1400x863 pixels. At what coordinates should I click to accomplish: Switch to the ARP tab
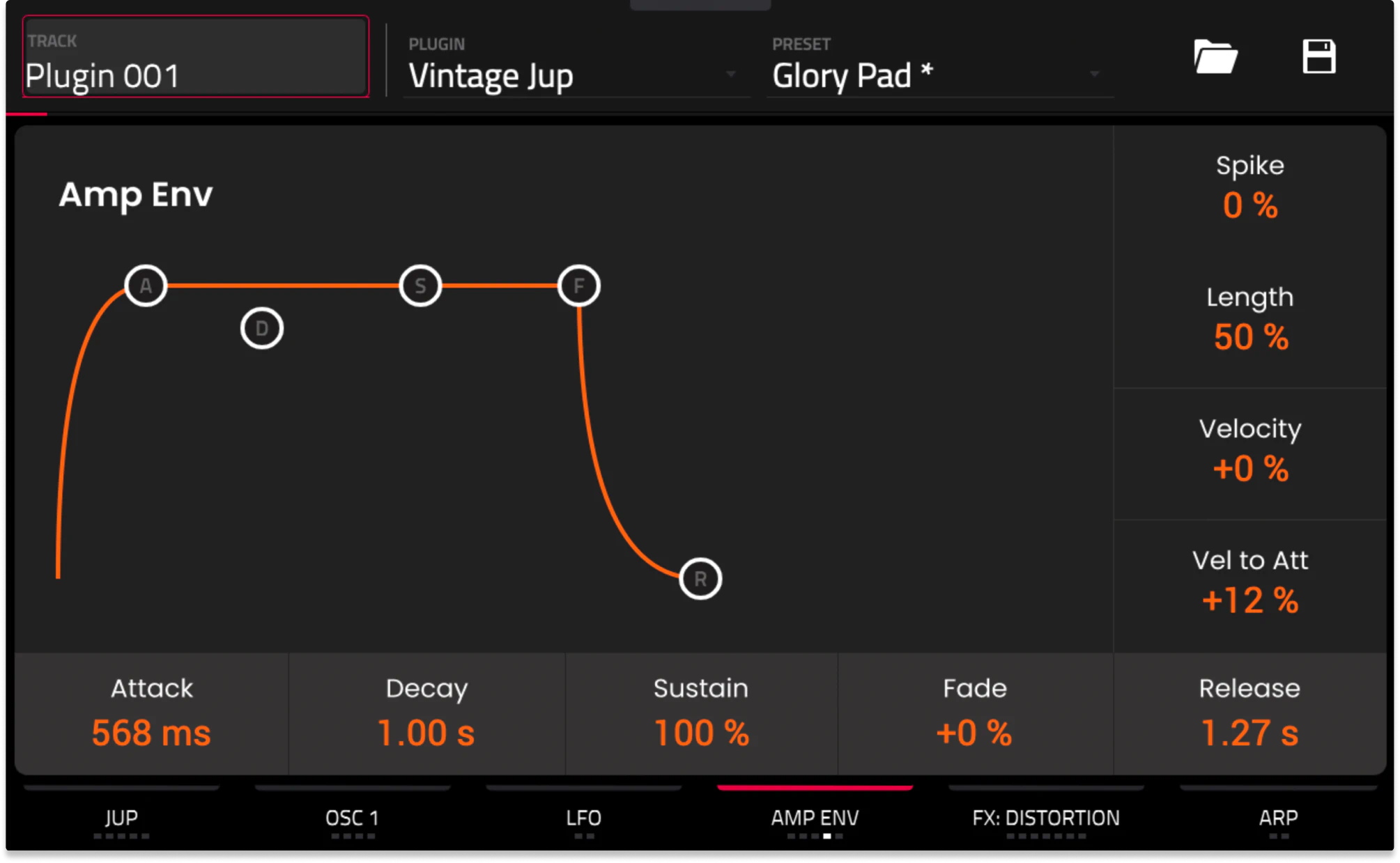[x=1278, y=818]
